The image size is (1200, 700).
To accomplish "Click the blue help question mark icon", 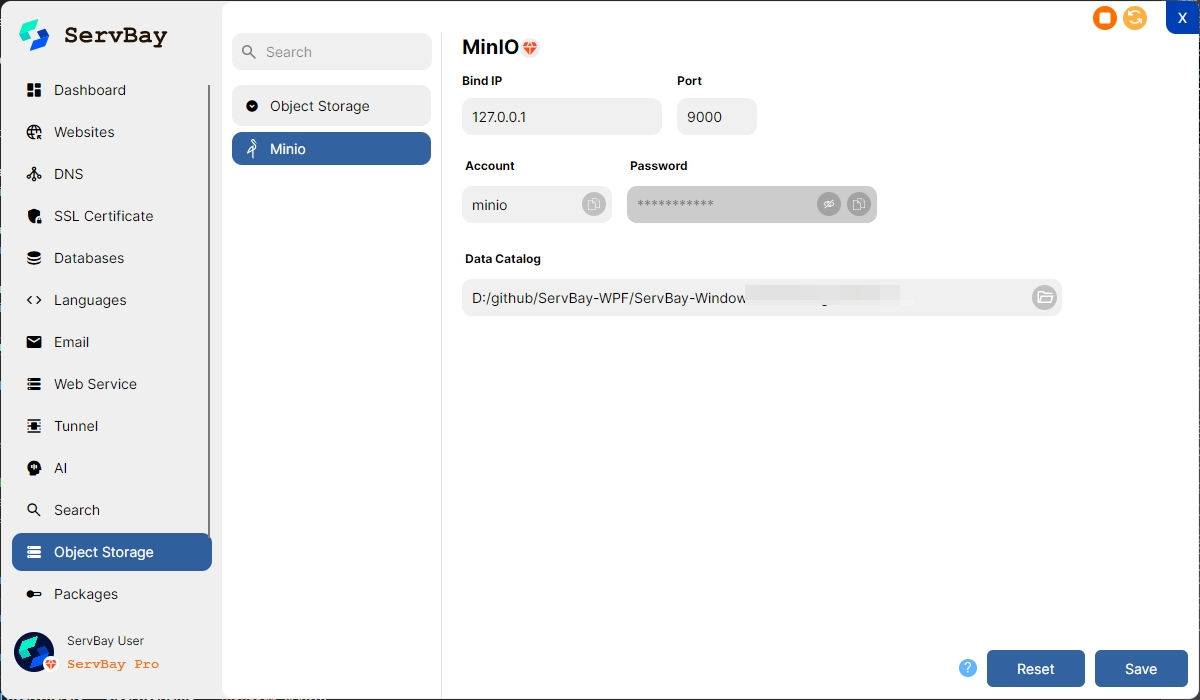I will pos(967,668).
